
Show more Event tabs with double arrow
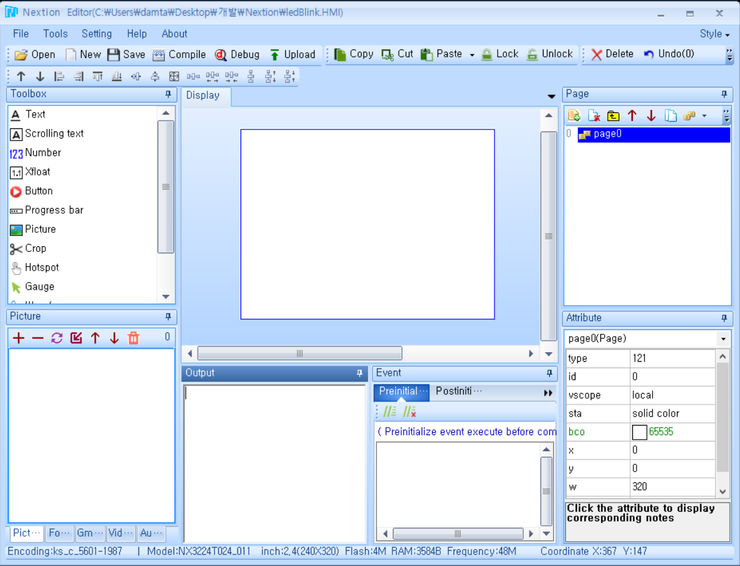pos(548,393)
